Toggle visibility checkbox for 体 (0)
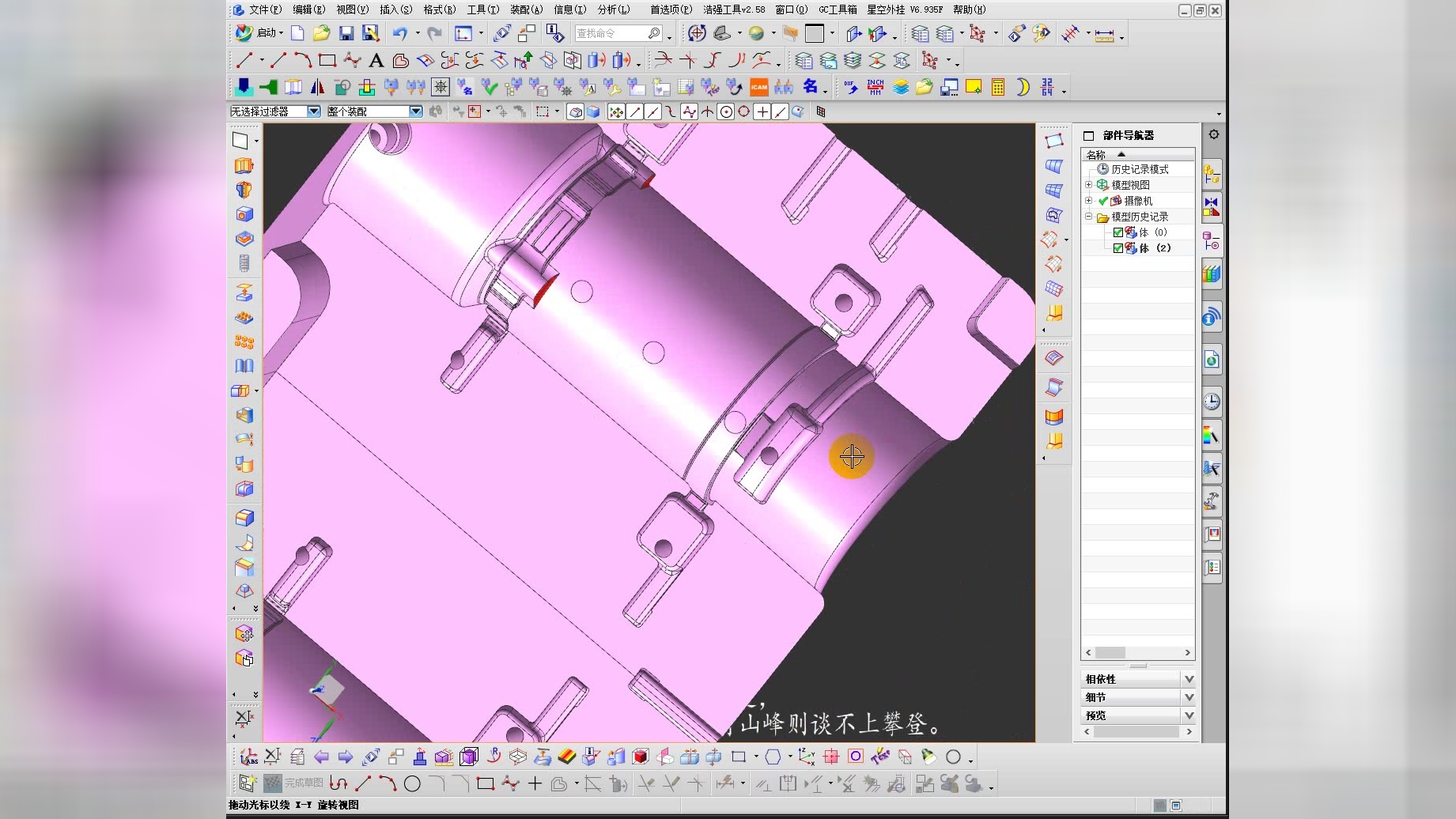The image size is (1456, 819). tap(1118, 232)
